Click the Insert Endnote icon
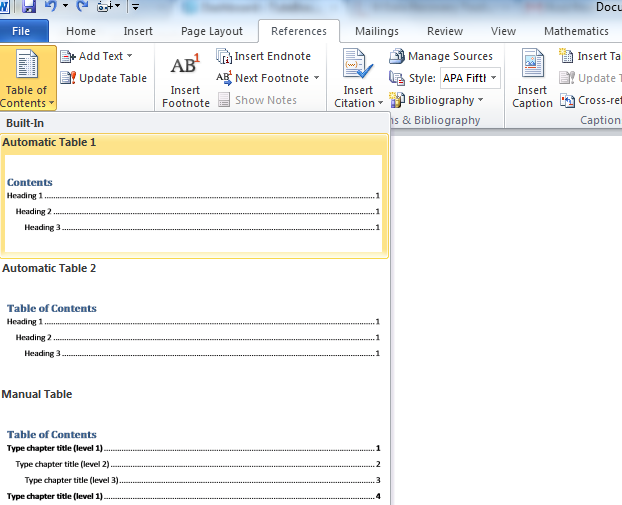622x505 pixels. pyautogui.click(x=225, y=56)
